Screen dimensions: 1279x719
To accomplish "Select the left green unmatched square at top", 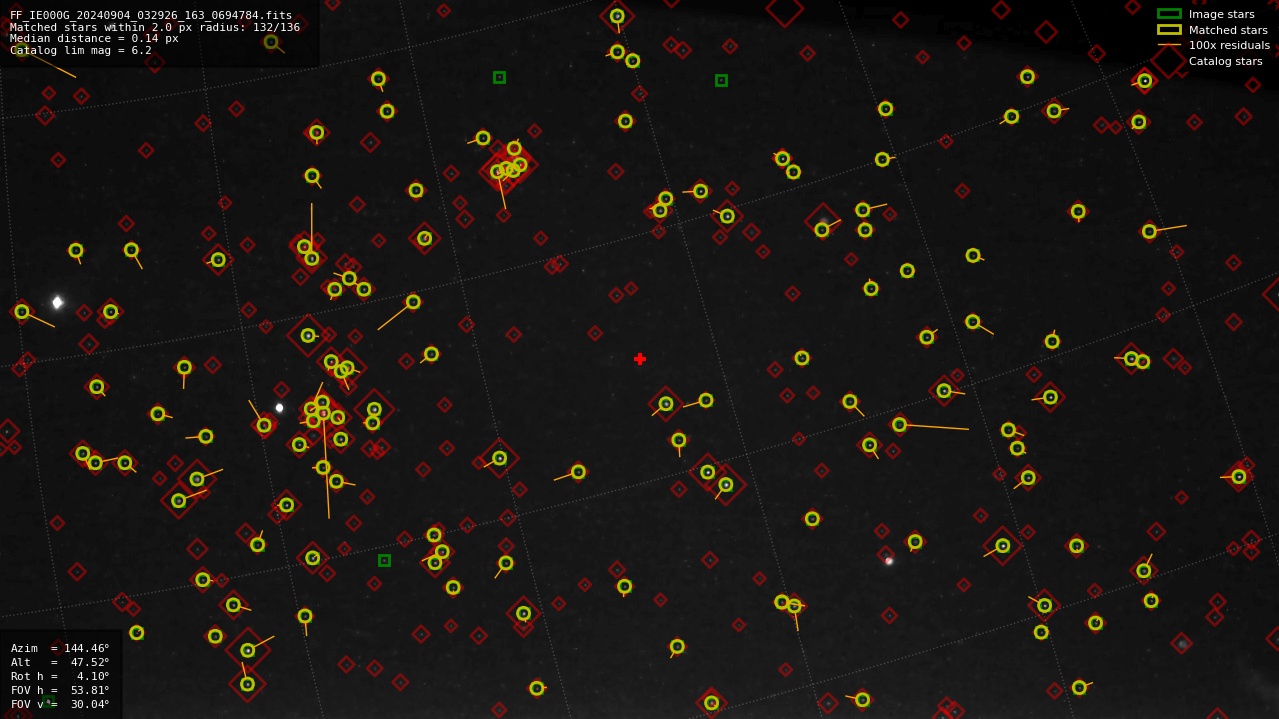I will click(x=499, y=77).
